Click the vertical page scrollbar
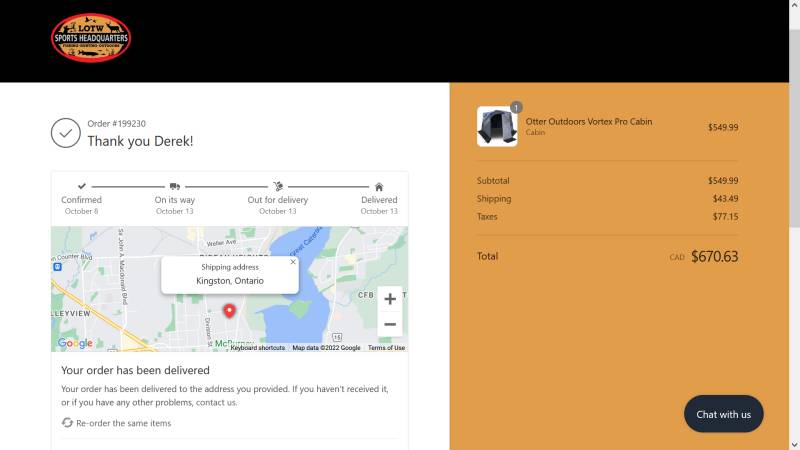This screenshot has width=800, height=450. 794,129
